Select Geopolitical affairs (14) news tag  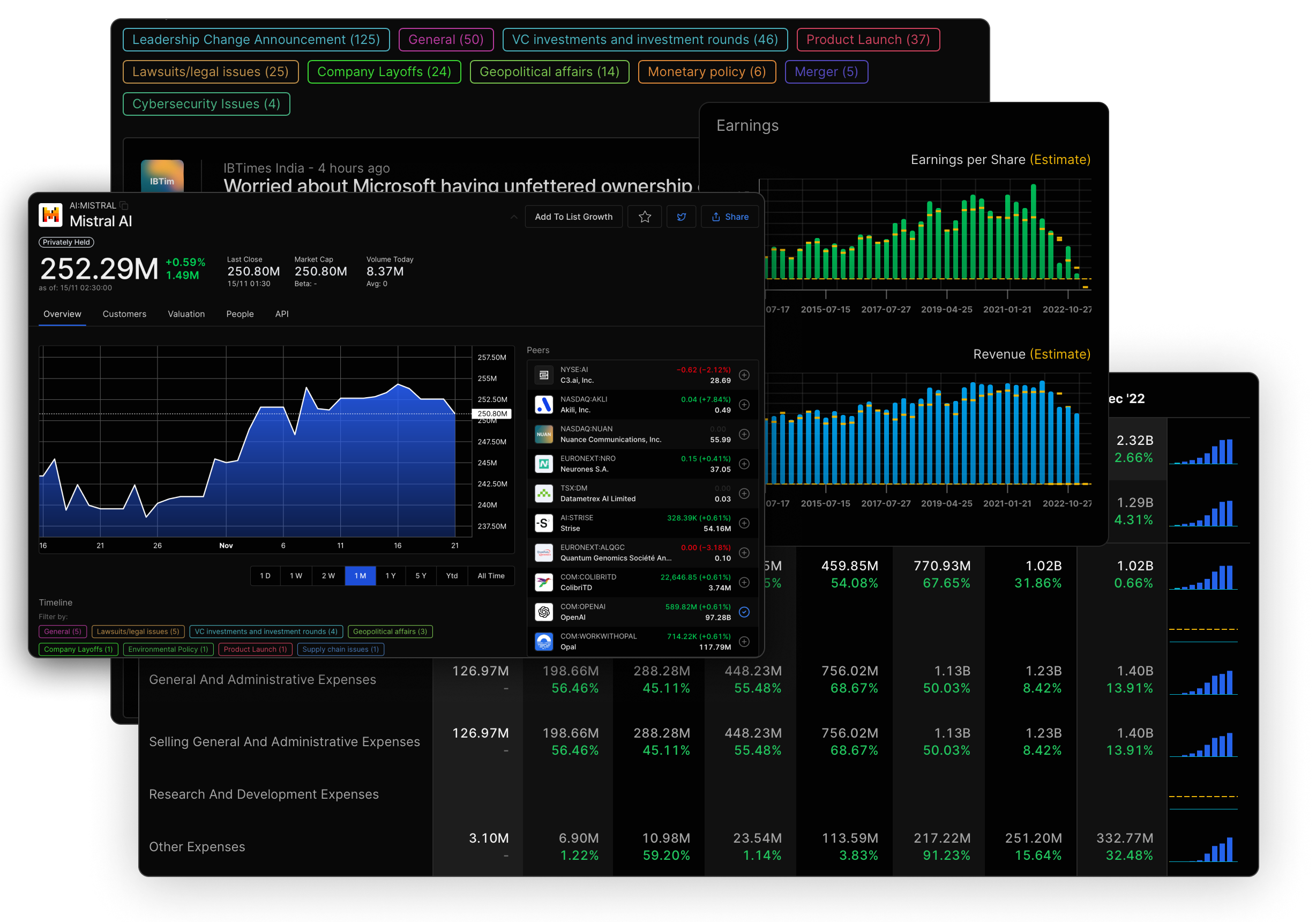click(x=550, y=72)
